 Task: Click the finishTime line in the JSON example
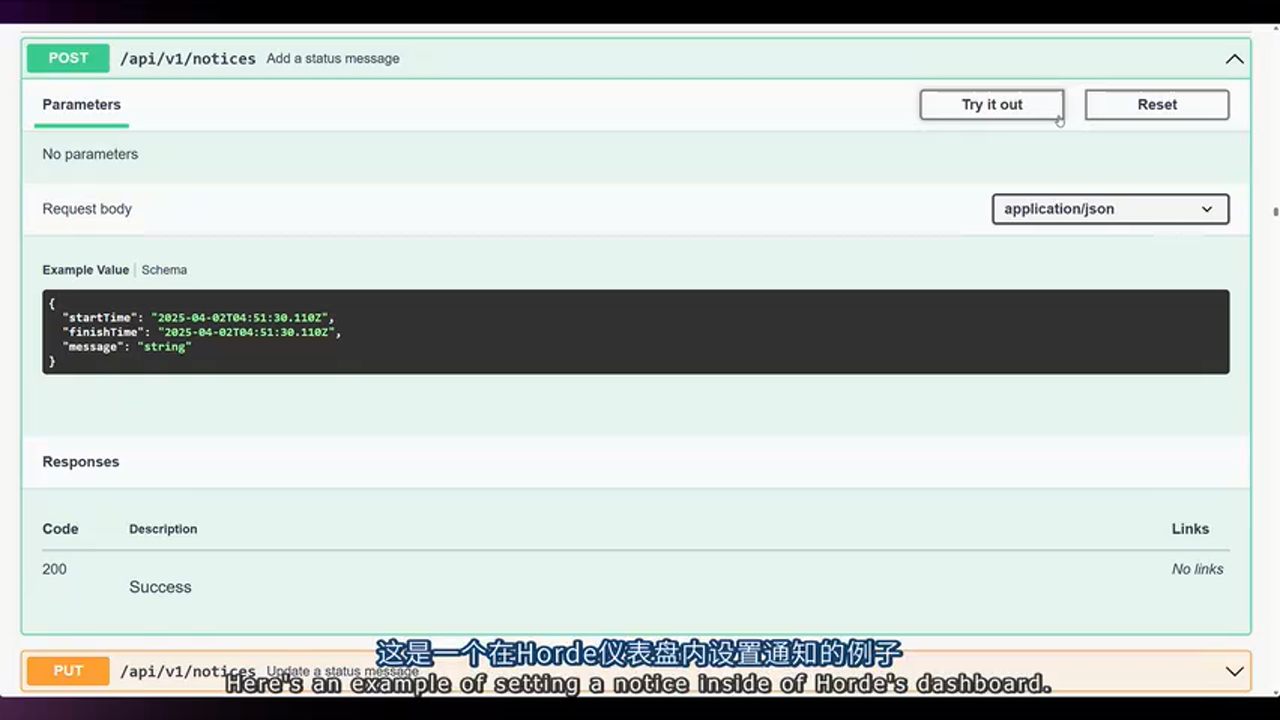click(x=201, y=332)
